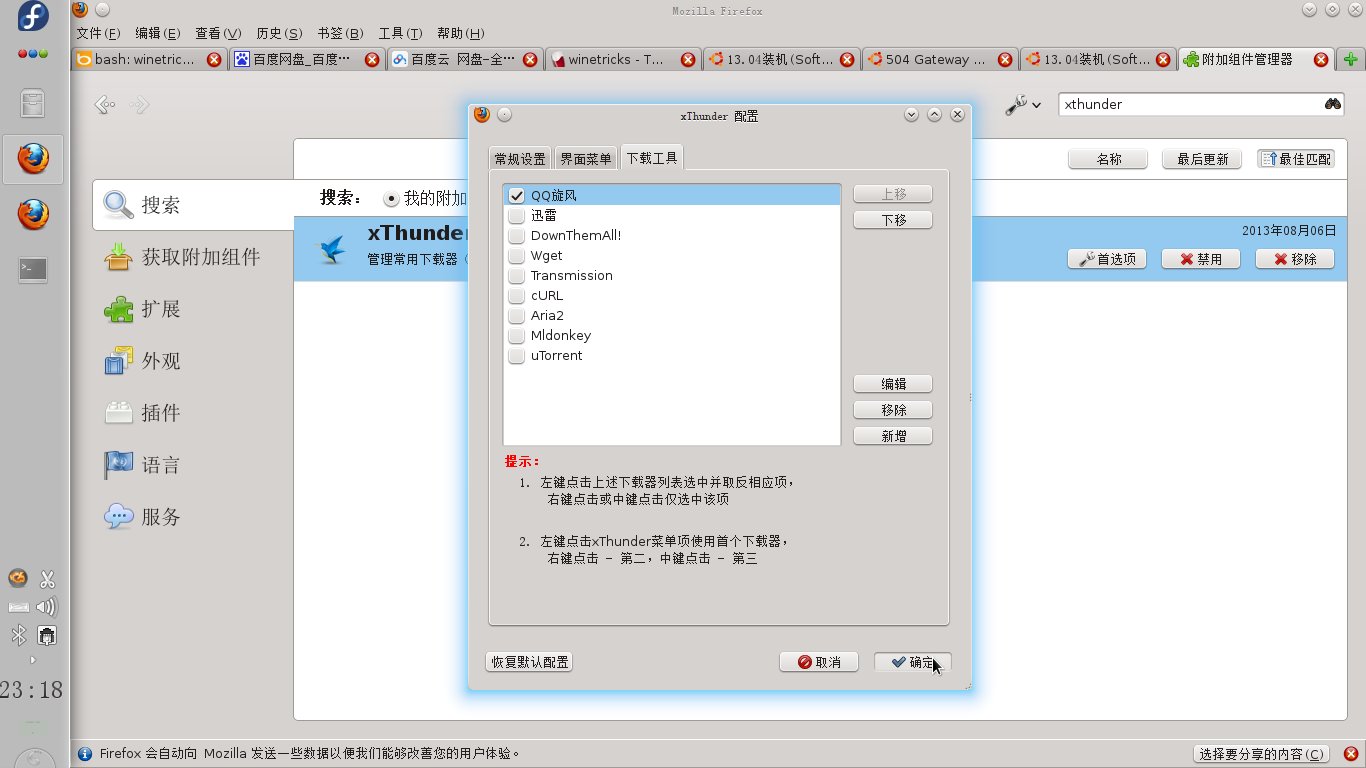This screenshot has width=1366, height=768.
Task: Open the 查看(V) menu
Action: click(218, 33)
